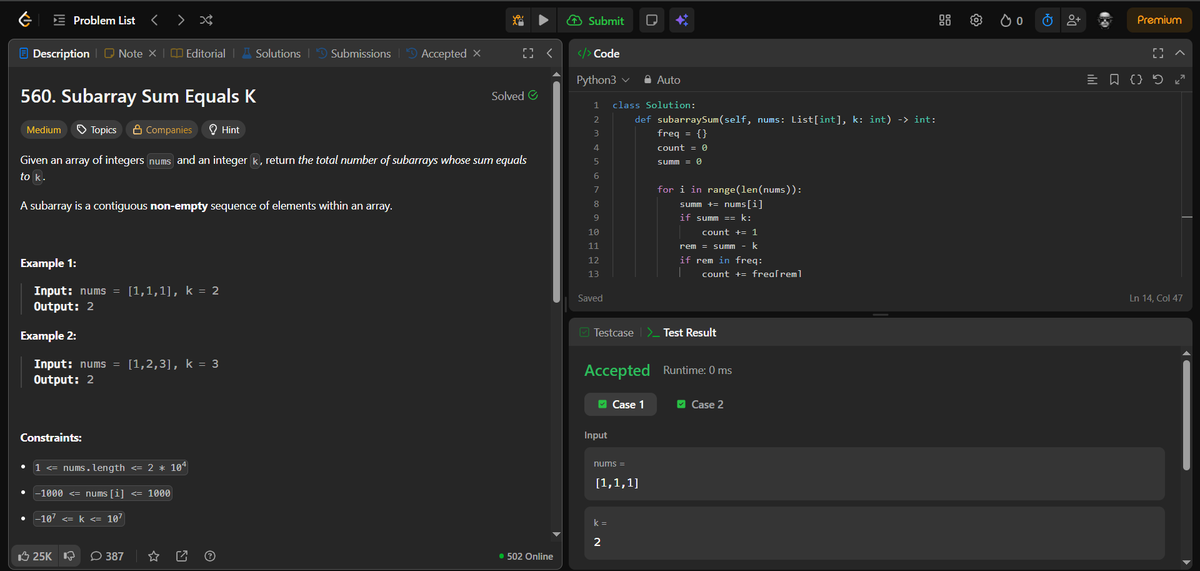Select Case 2 result
Screen dimensions: 1200x571
pyautogui.click(x=700, y=404)
